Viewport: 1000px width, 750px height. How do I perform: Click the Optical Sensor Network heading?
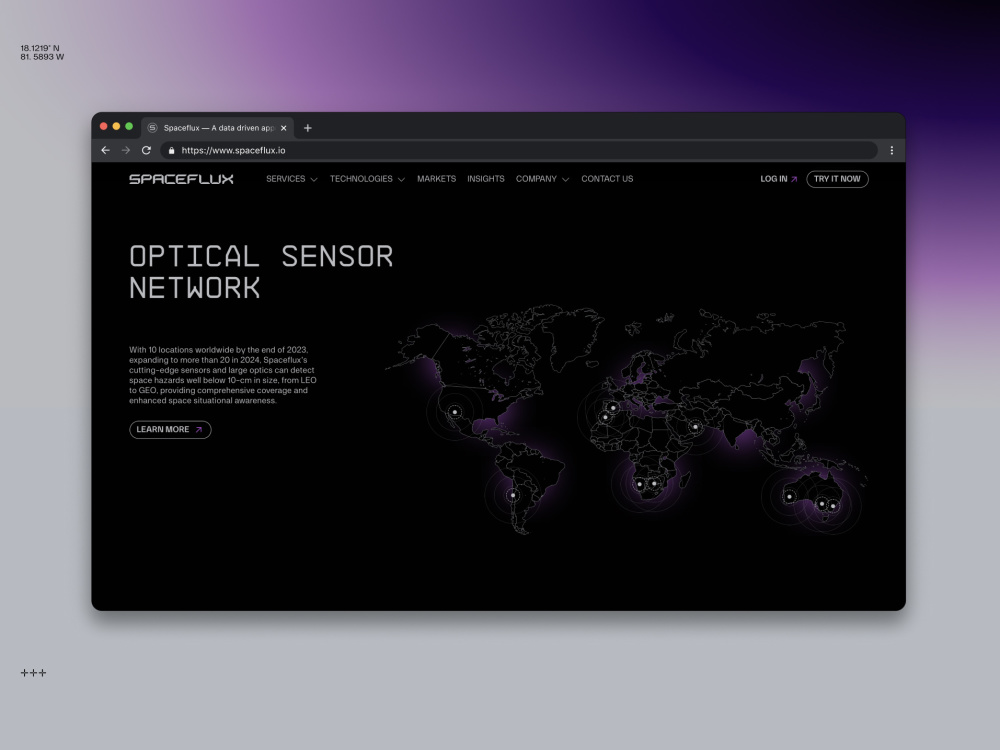pyautogui.click(x=261, y=272)
